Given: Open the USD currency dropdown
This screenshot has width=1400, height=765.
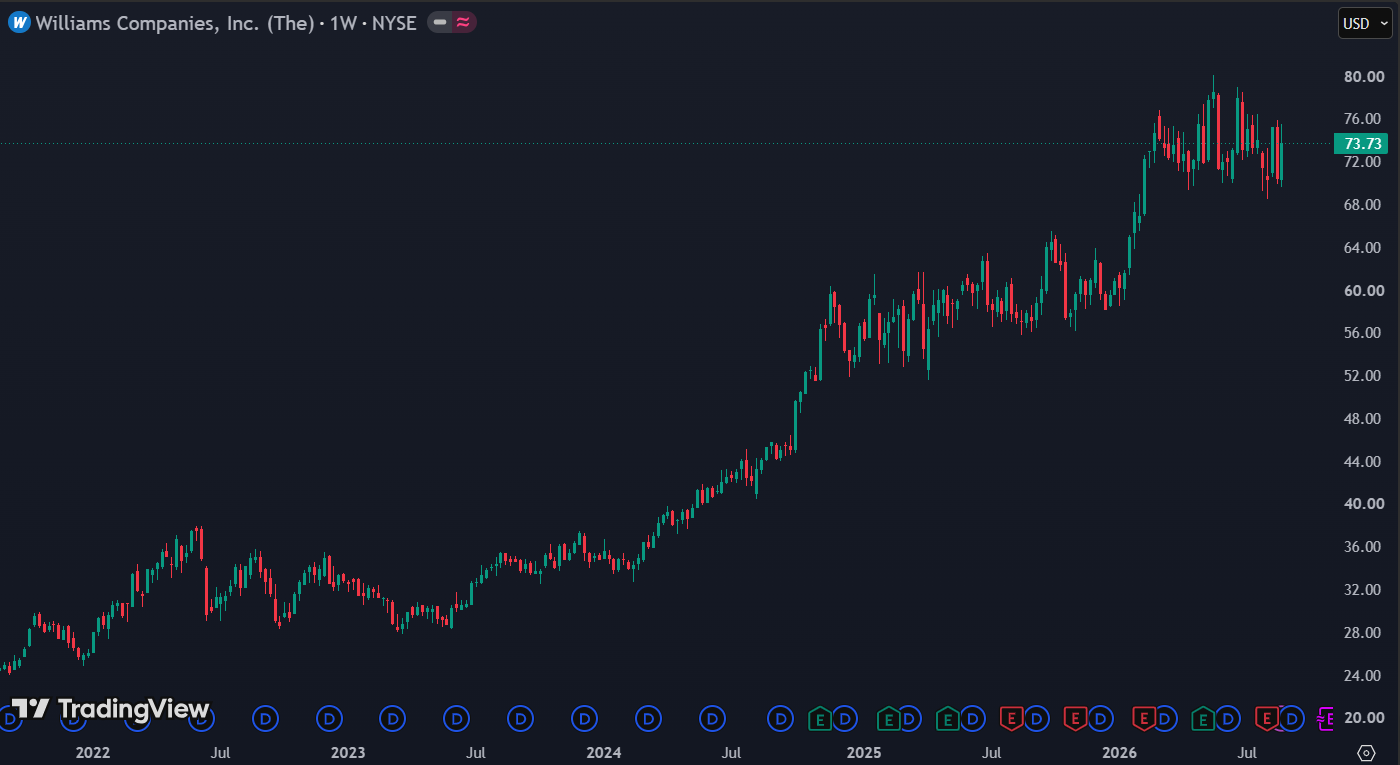Looking at the screenshot, I should tap(1365, 23).
